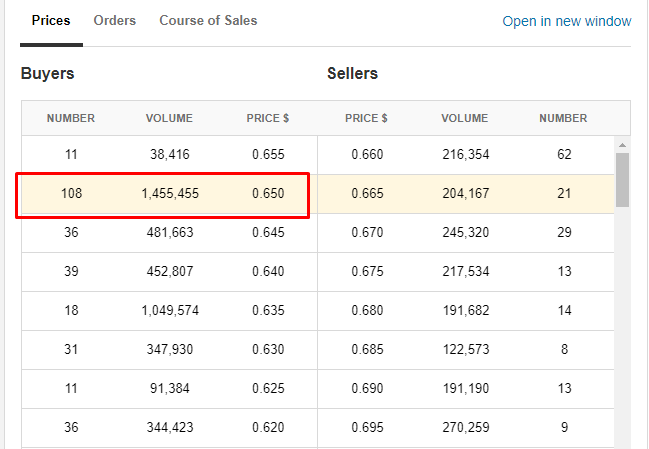Click the scrollbar up arrow
The image size is (649, 449).
(622, 144)
